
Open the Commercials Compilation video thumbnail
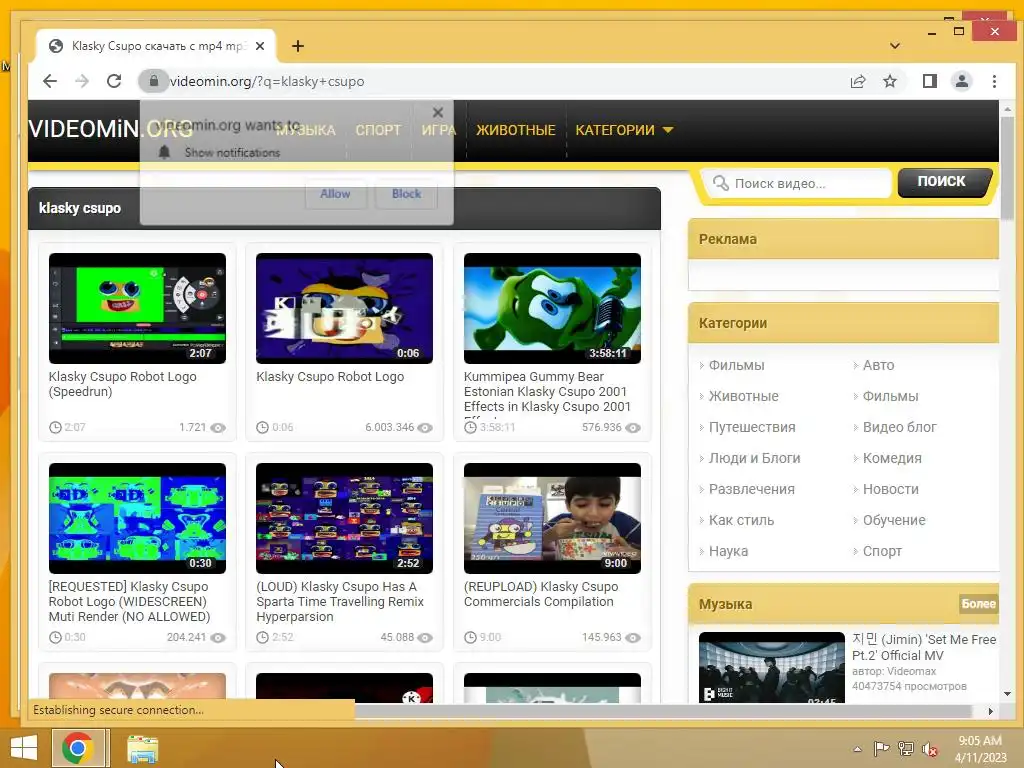pos(552,519)
